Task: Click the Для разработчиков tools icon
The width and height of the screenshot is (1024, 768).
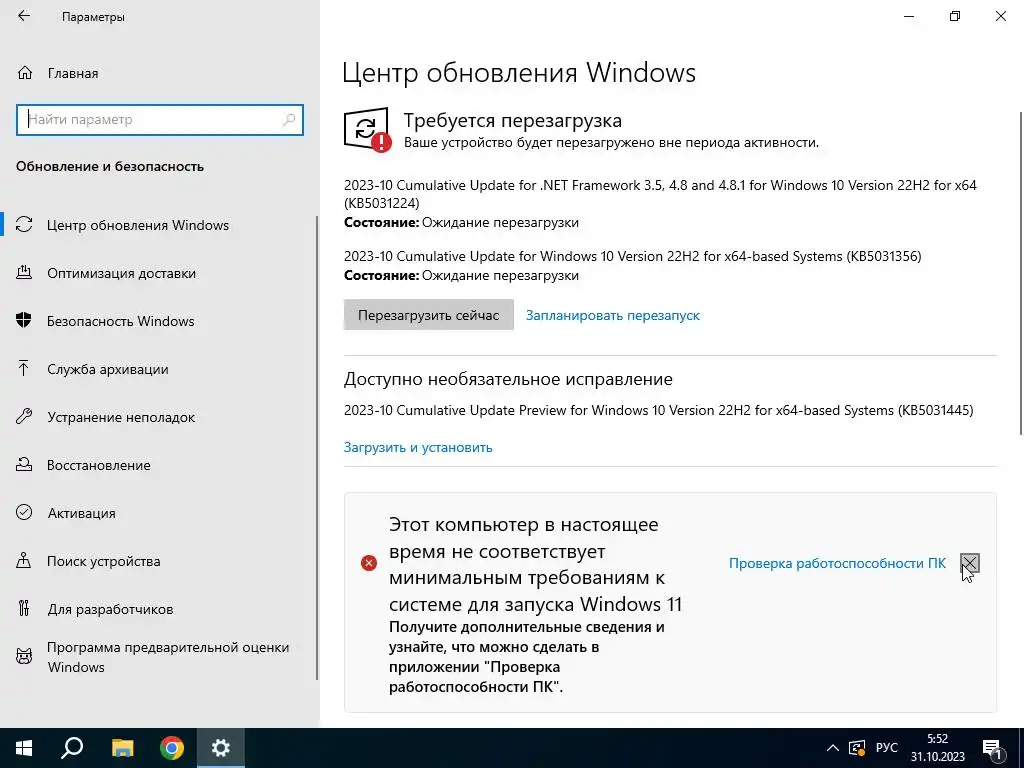Action: point(24,609)
